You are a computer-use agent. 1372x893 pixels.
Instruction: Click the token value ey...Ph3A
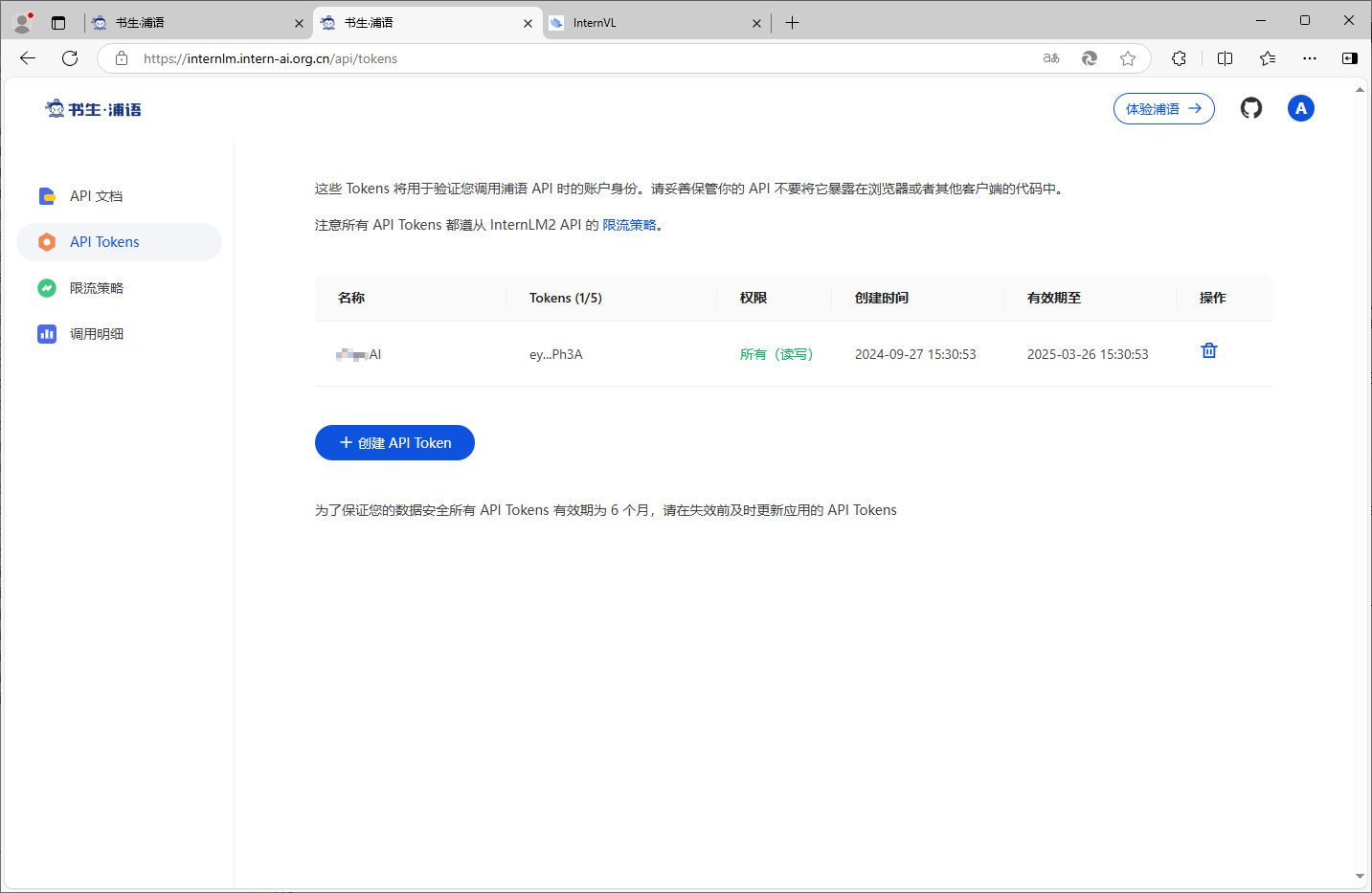[x=556, y=354]
